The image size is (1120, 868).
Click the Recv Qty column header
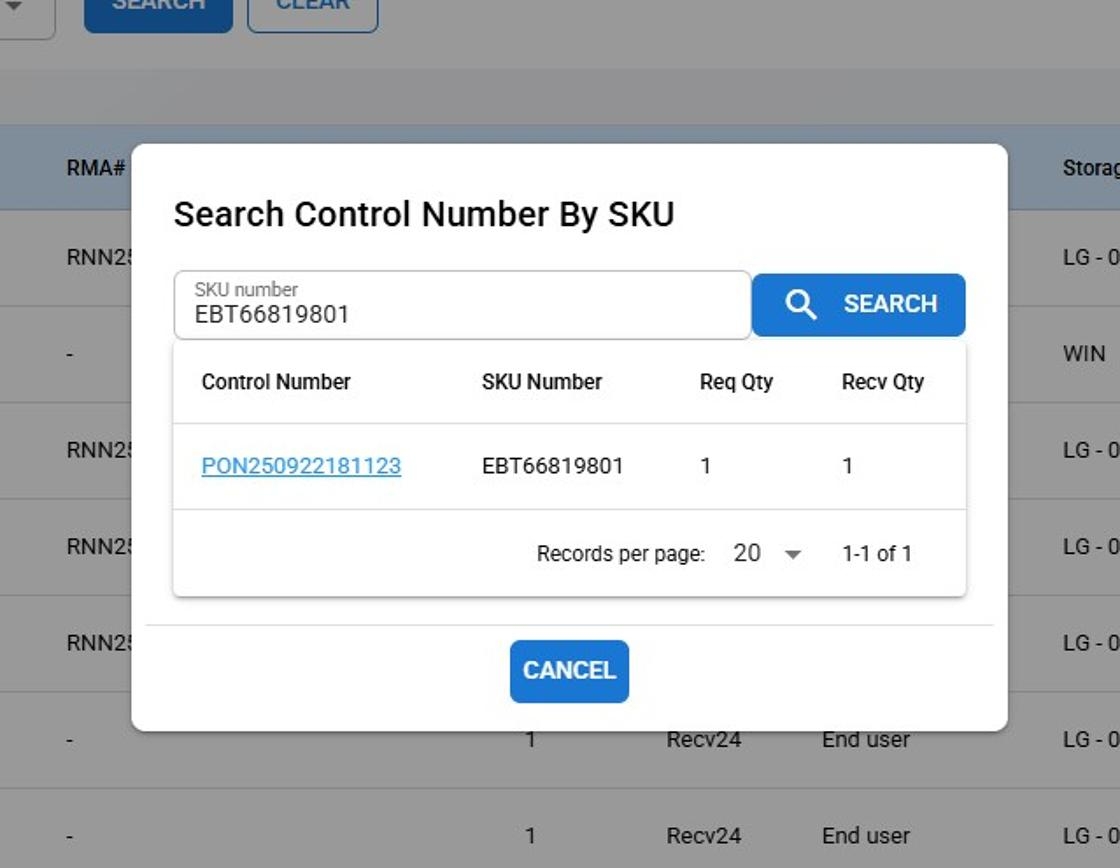882,382
